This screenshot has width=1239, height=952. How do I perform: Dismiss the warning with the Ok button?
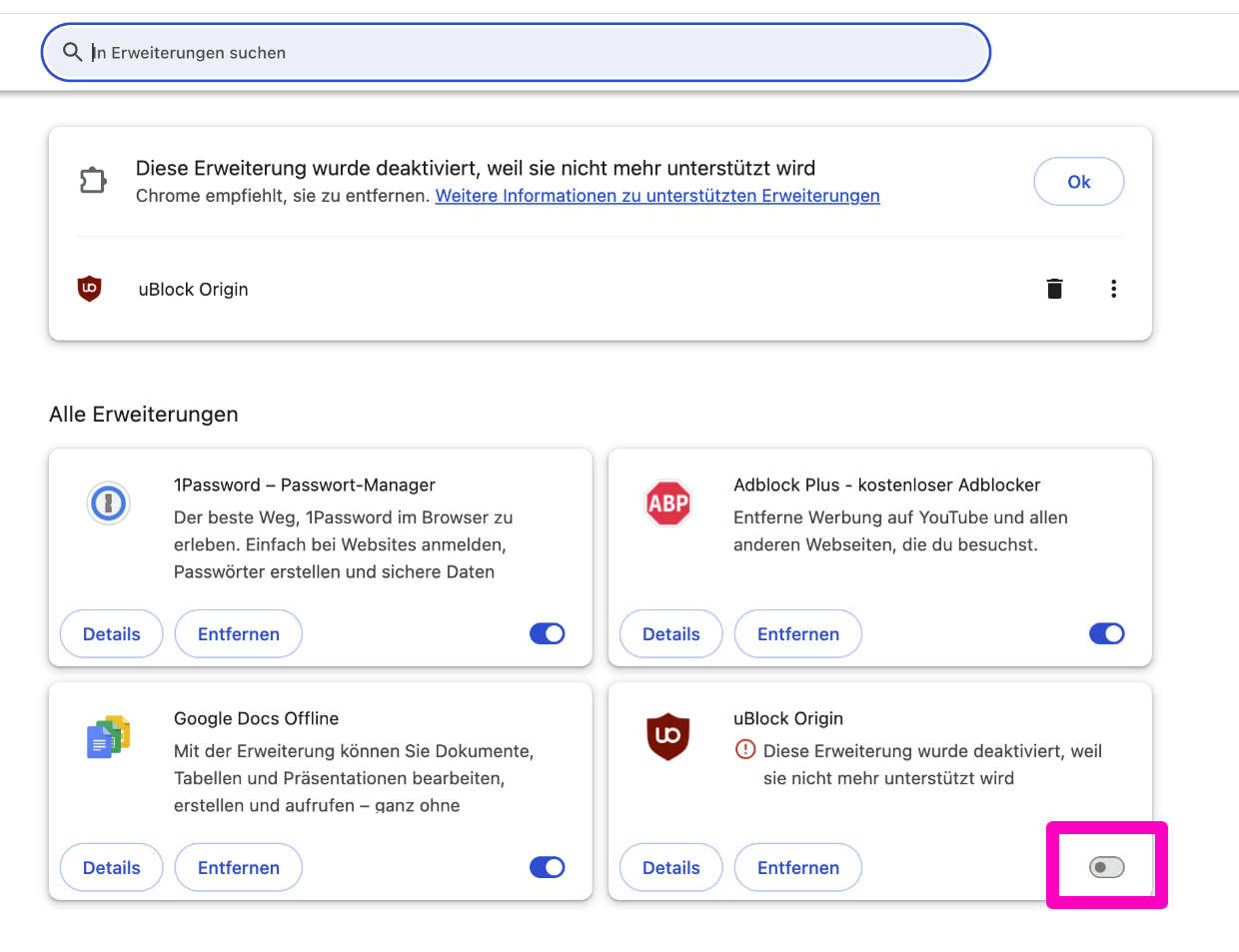click(x=1078, y=182)
